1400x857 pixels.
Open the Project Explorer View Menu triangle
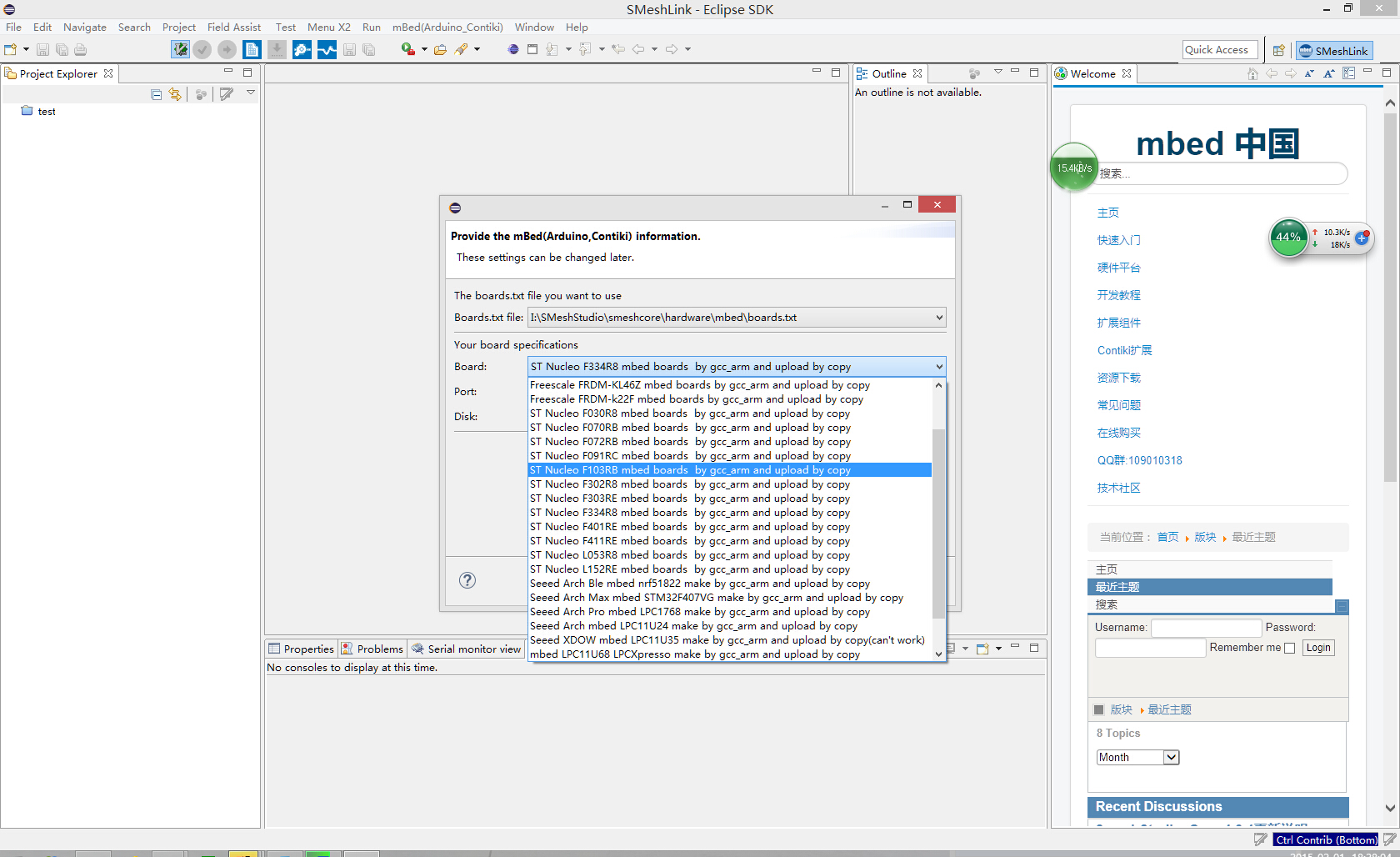tap(250, 93)
